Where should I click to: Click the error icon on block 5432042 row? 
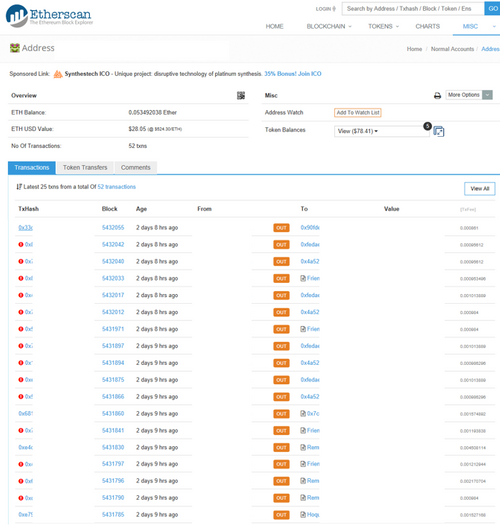click(21, 244)
